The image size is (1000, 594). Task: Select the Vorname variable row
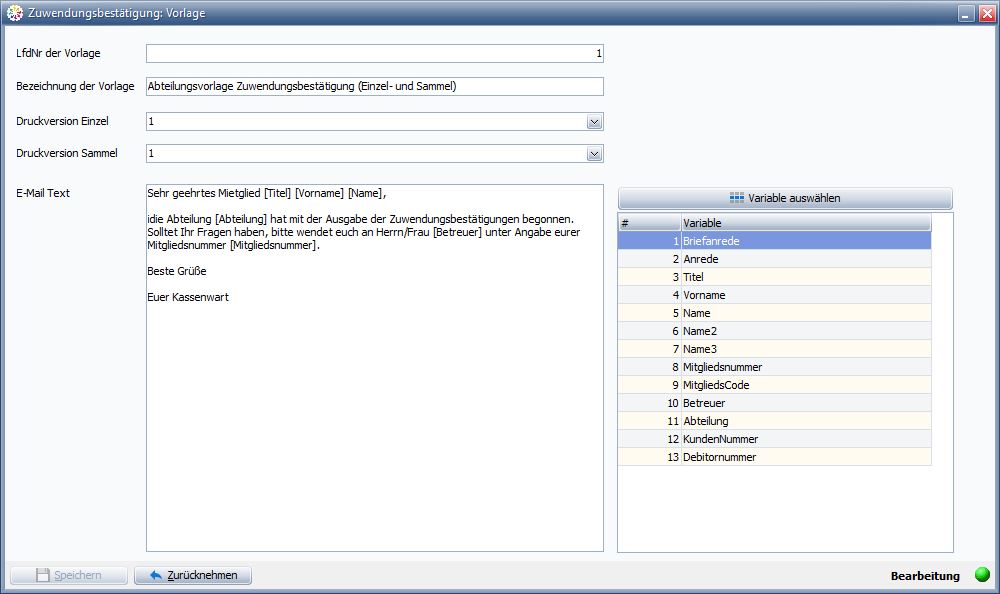pos(774,295)
